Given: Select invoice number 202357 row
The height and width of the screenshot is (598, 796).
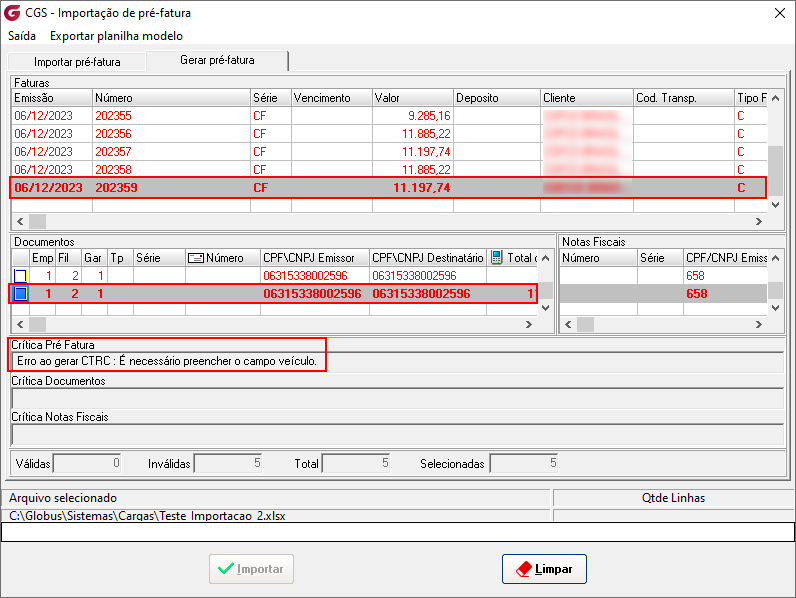Looking at the screenshot, I should [x=389, y=152].
